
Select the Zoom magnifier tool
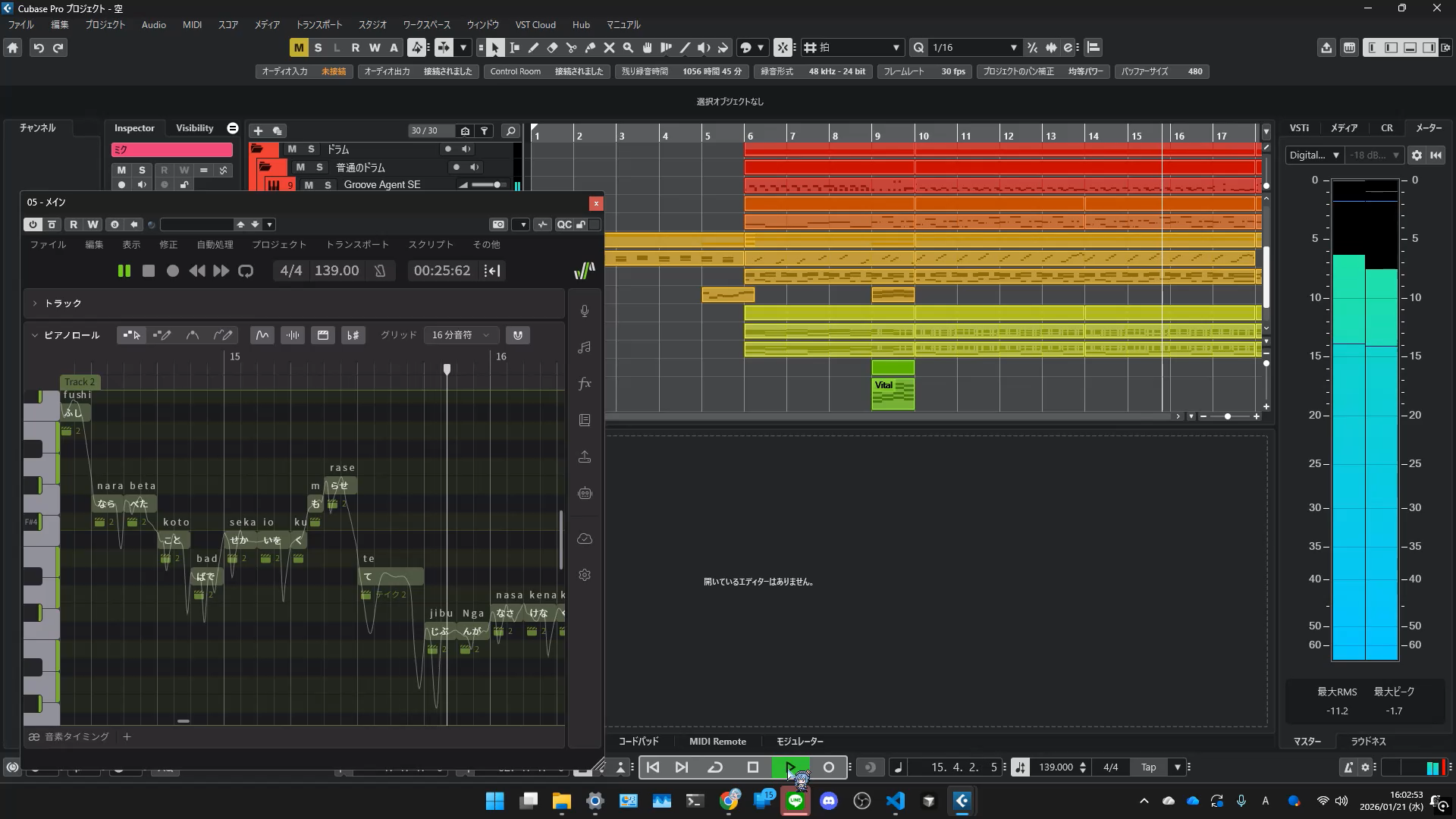[x=628, y=48]
